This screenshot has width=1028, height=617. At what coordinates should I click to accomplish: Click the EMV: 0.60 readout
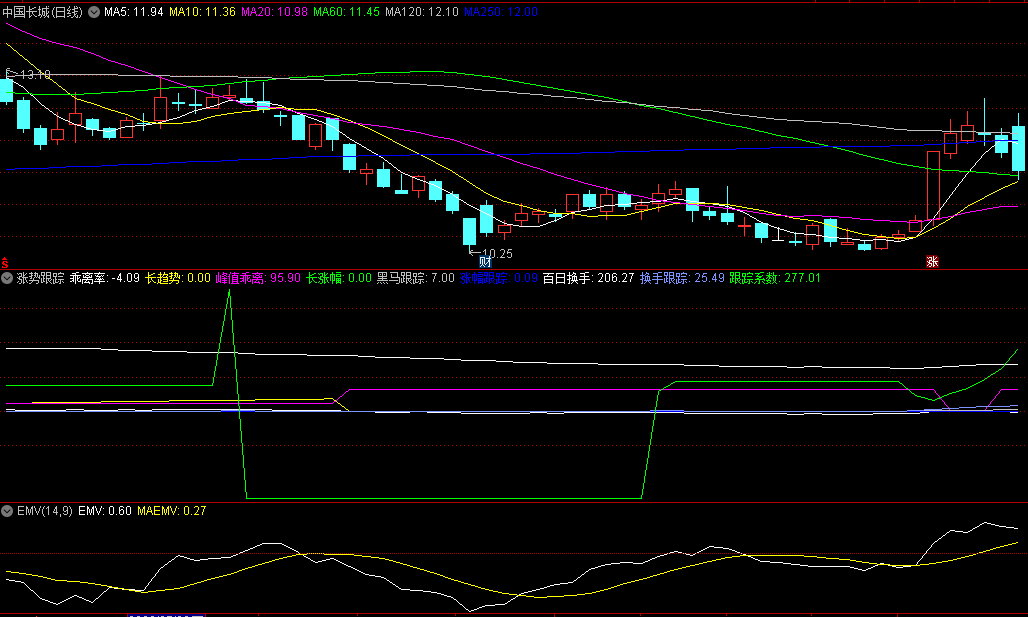coord(105,511)
